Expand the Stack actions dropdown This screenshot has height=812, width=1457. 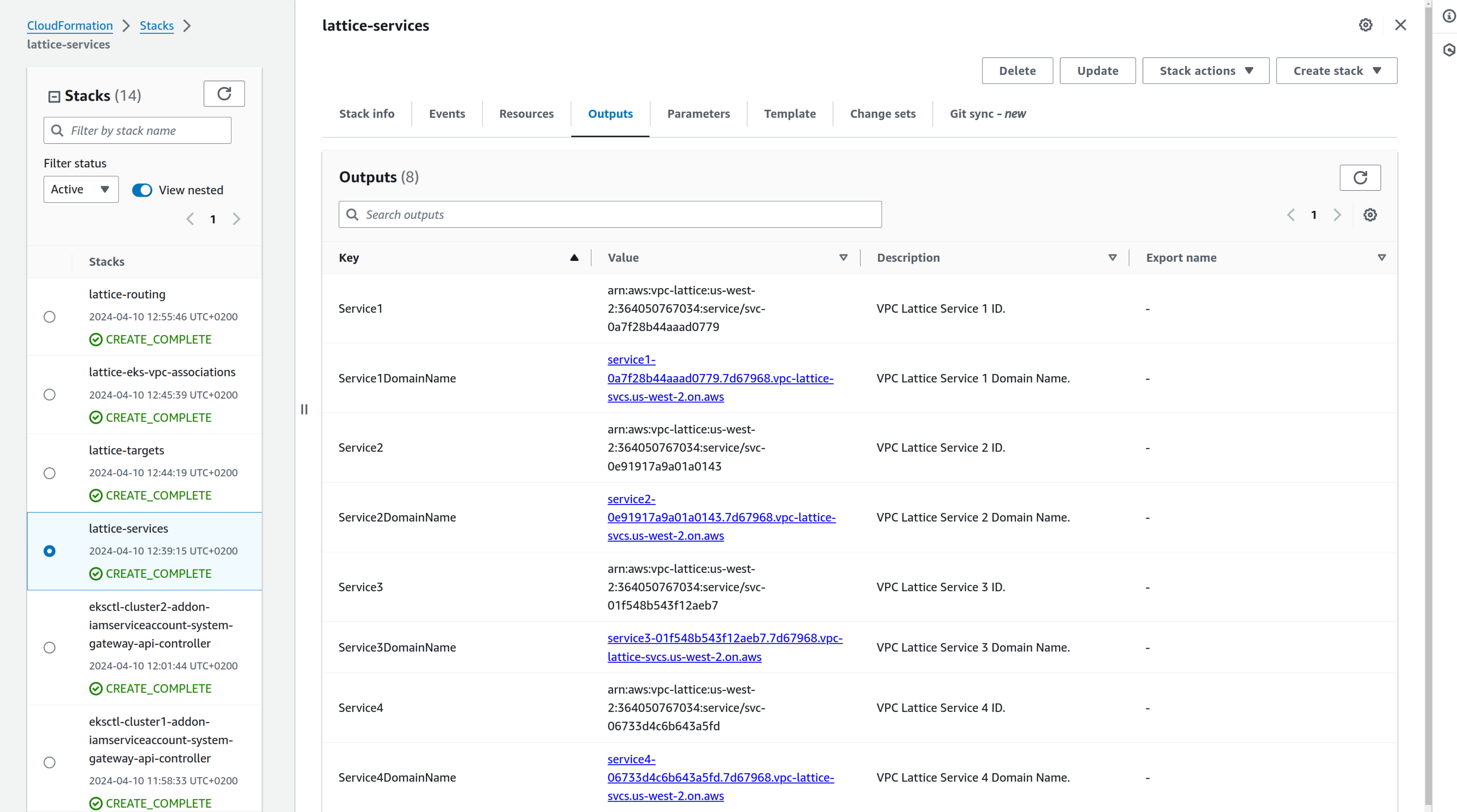[1205, 71]
